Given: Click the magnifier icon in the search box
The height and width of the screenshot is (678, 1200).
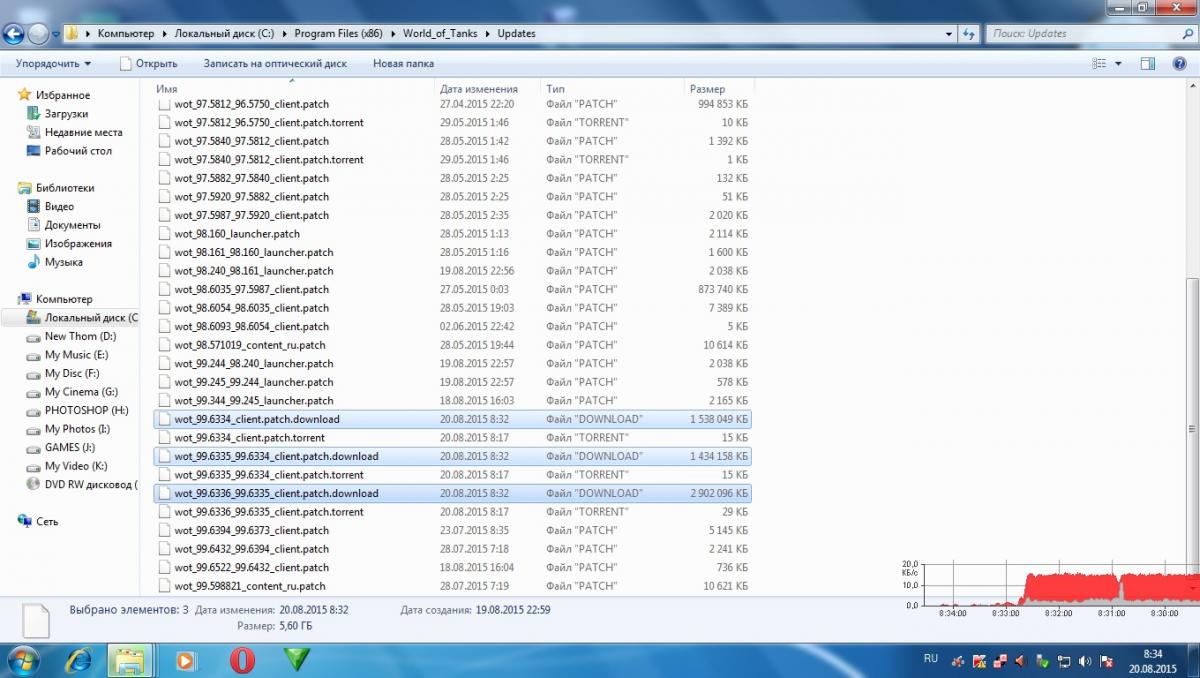Looking at the screenshot, I should tap(1186, 34).
